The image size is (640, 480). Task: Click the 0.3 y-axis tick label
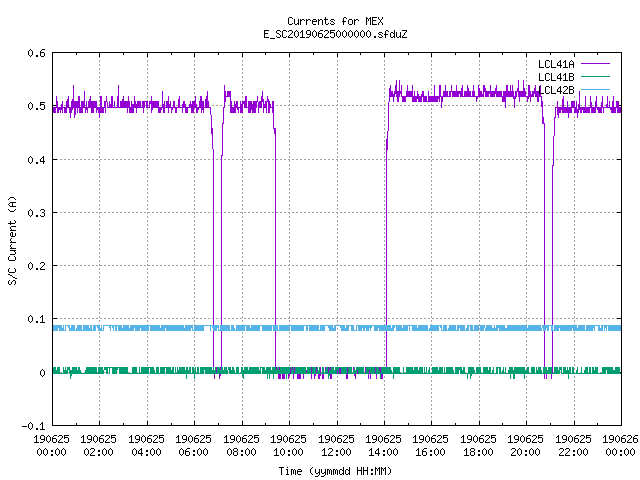pyautogui.click(x=36, y=213)
